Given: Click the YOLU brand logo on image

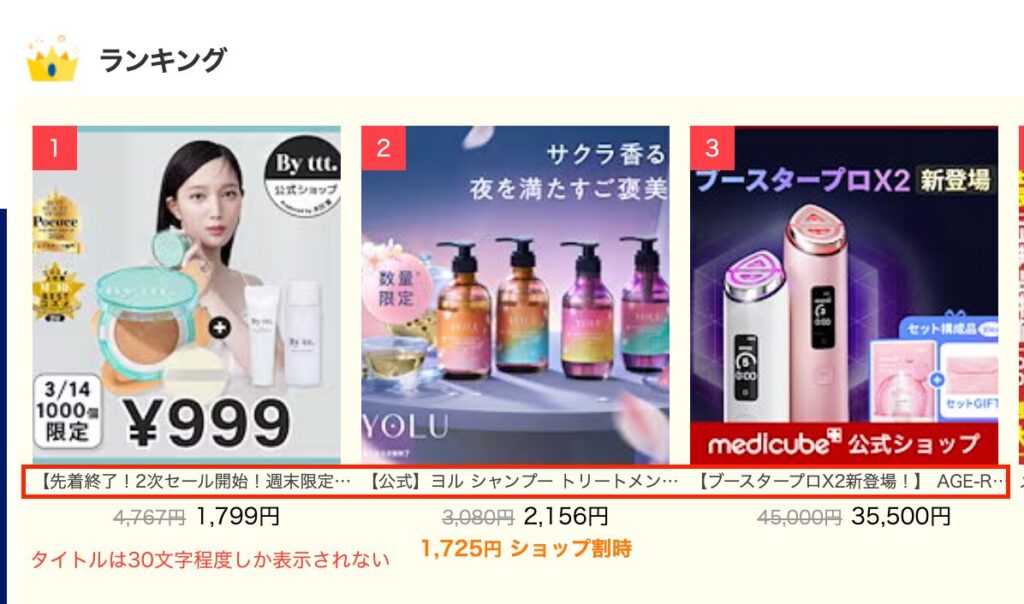Looking at the screenshot, I should point(406,427).
